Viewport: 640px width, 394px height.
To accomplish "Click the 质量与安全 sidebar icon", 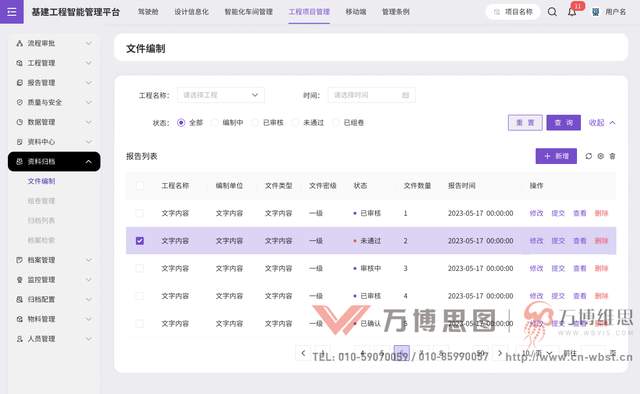I will pyautogui.click(x=19, y=102).
